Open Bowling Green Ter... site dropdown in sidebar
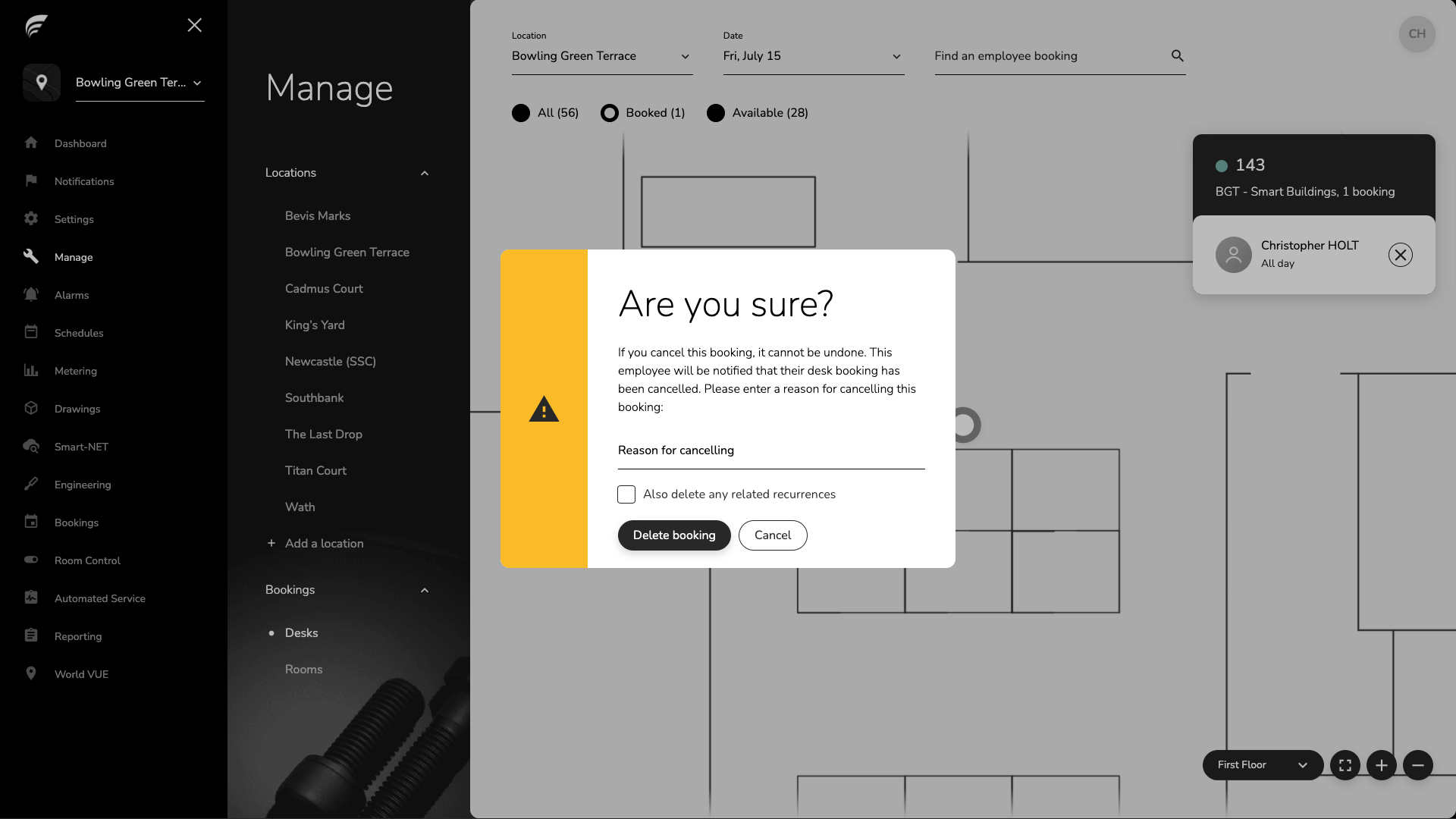This screenshot has width=1456, height=819. (x=140, y=83)
